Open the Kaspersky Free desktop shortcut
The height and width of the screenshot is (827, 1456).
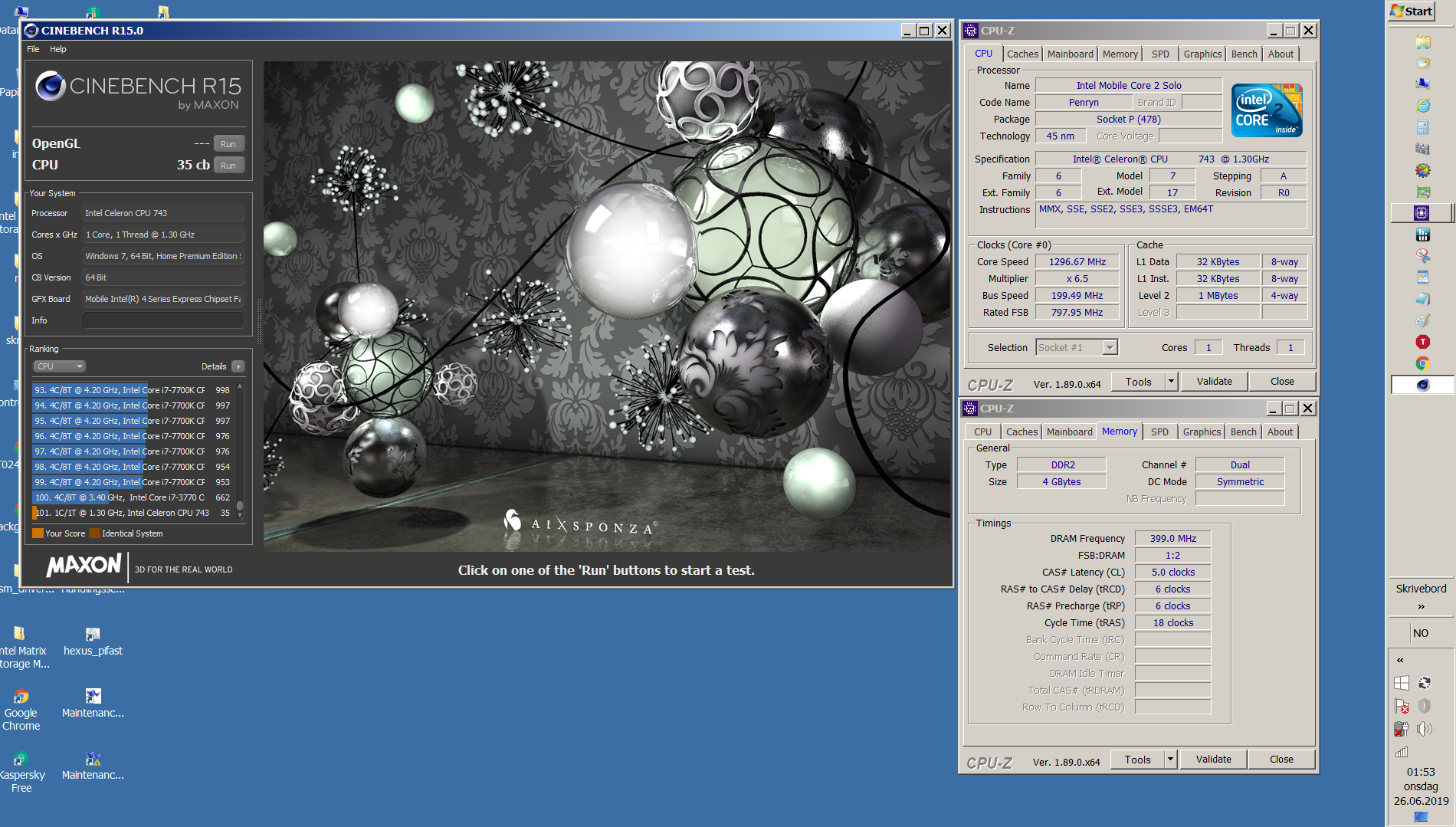click(x=21, y=772)
